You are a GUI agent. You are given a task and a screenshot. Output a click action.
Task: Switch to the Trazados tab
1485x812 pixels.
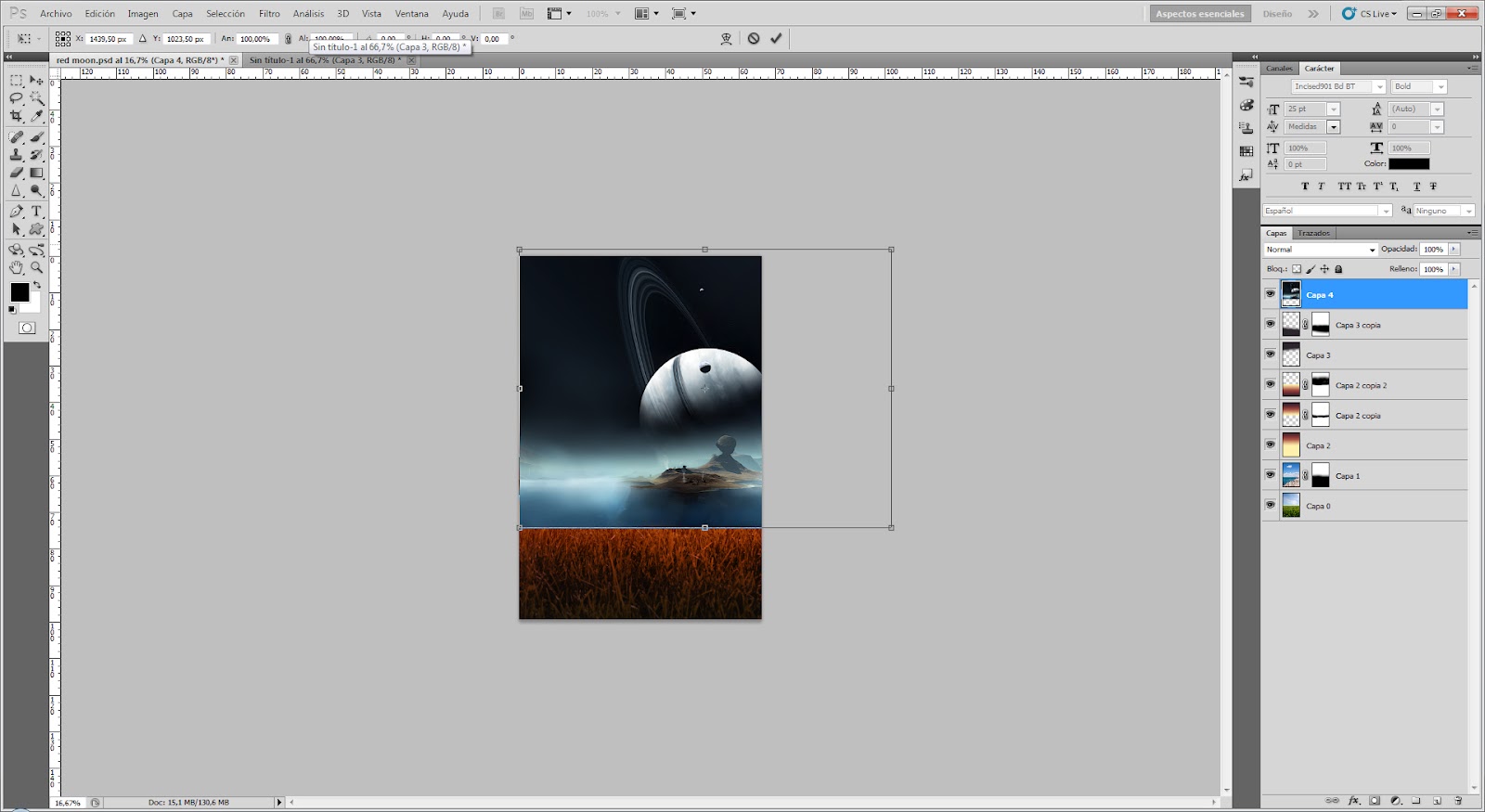click(1313, 234)
